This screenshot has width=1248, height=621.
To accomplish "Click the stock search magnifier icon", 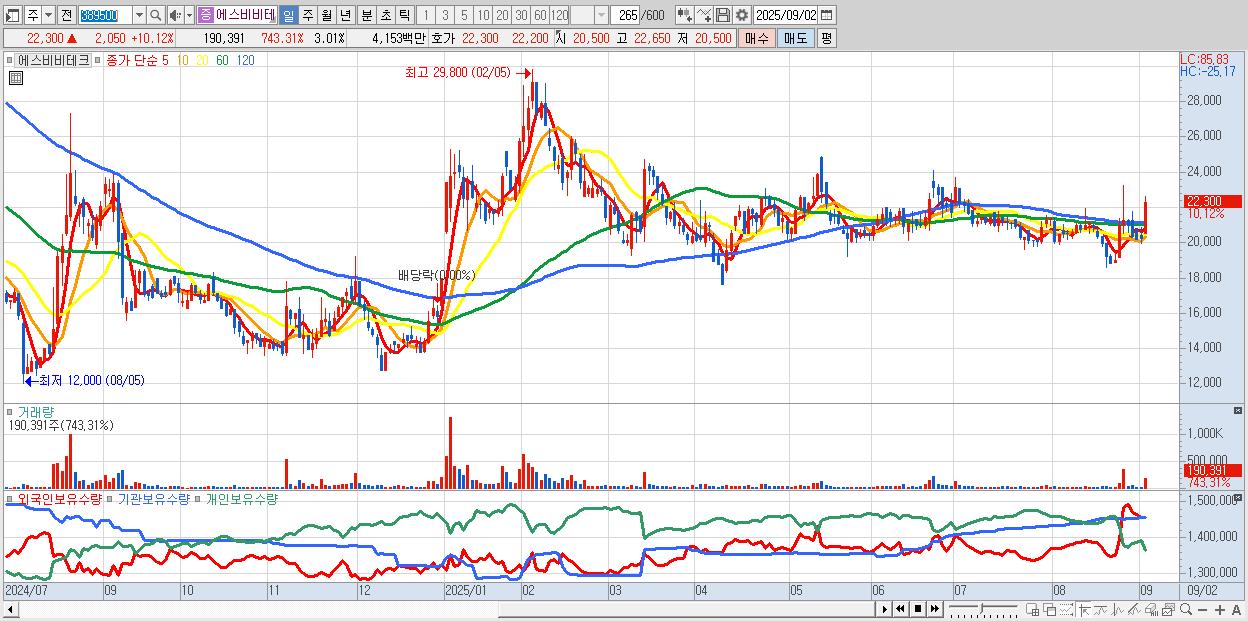I will tap(155, 15).
